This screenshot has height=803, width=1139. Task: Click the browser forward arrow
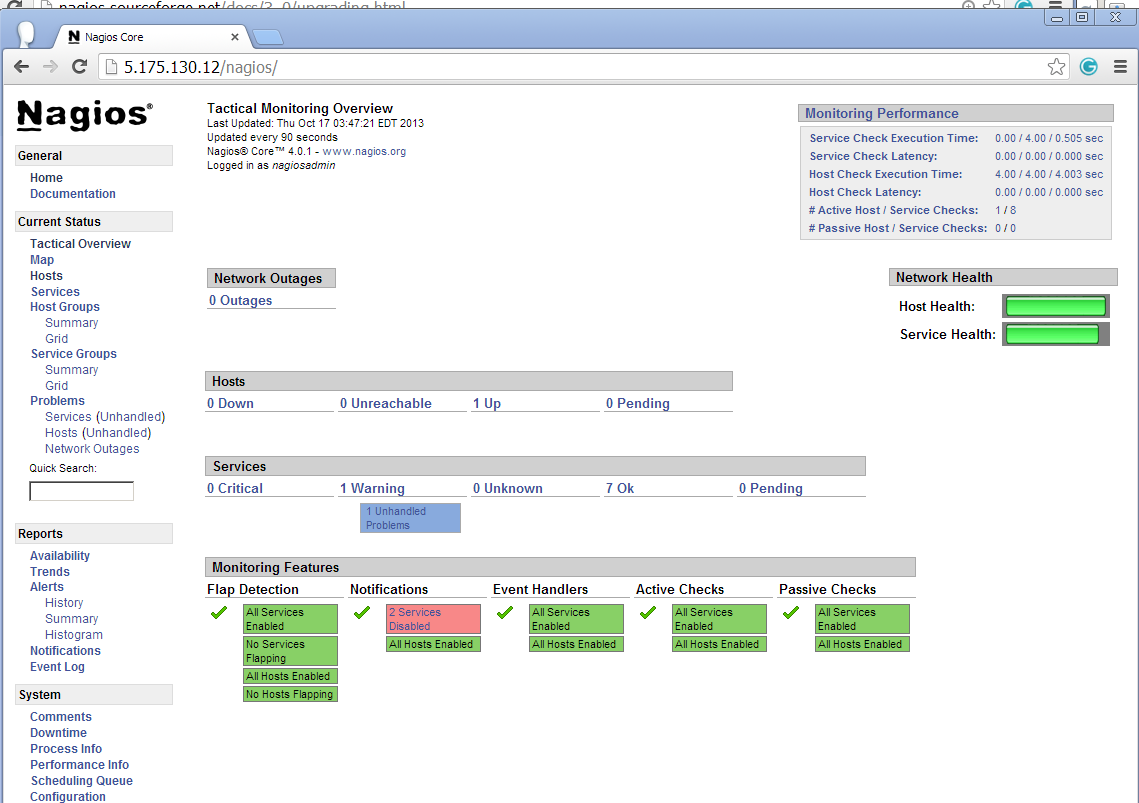point(50,67)
